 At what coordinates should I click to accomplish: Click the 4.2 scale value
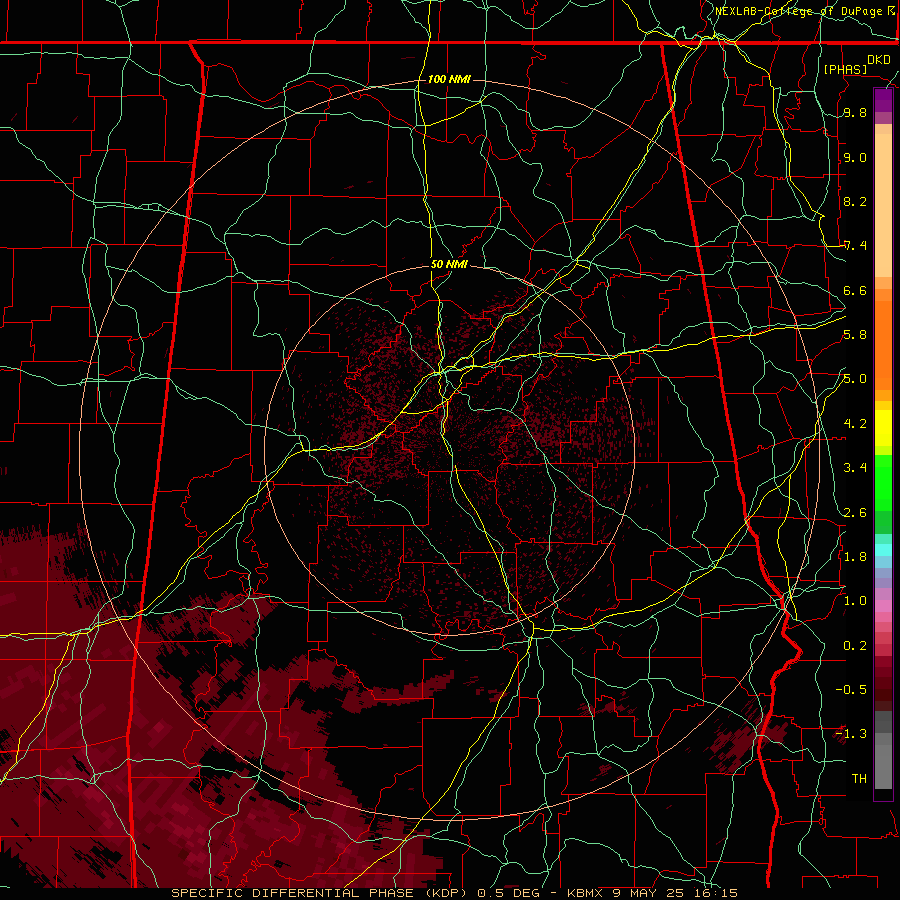[x=855, y=424]
